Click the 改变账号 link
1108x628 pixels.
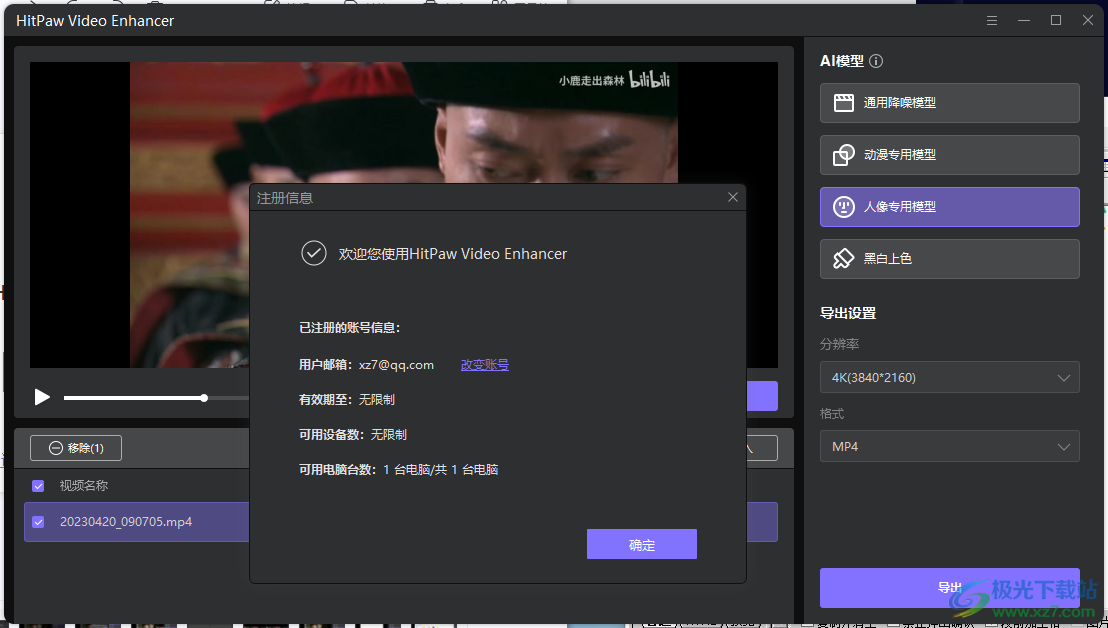(485, 365)
